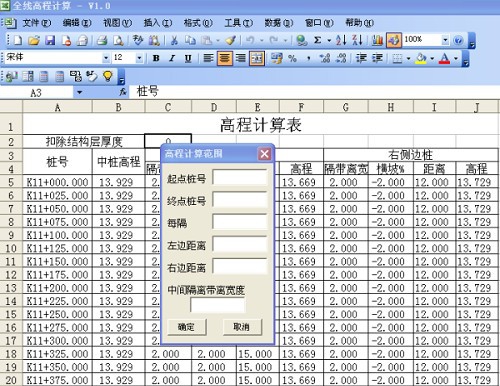Toggle the highlighted Drawing toolbar button
Screen dimensions: 500x386
394,40
